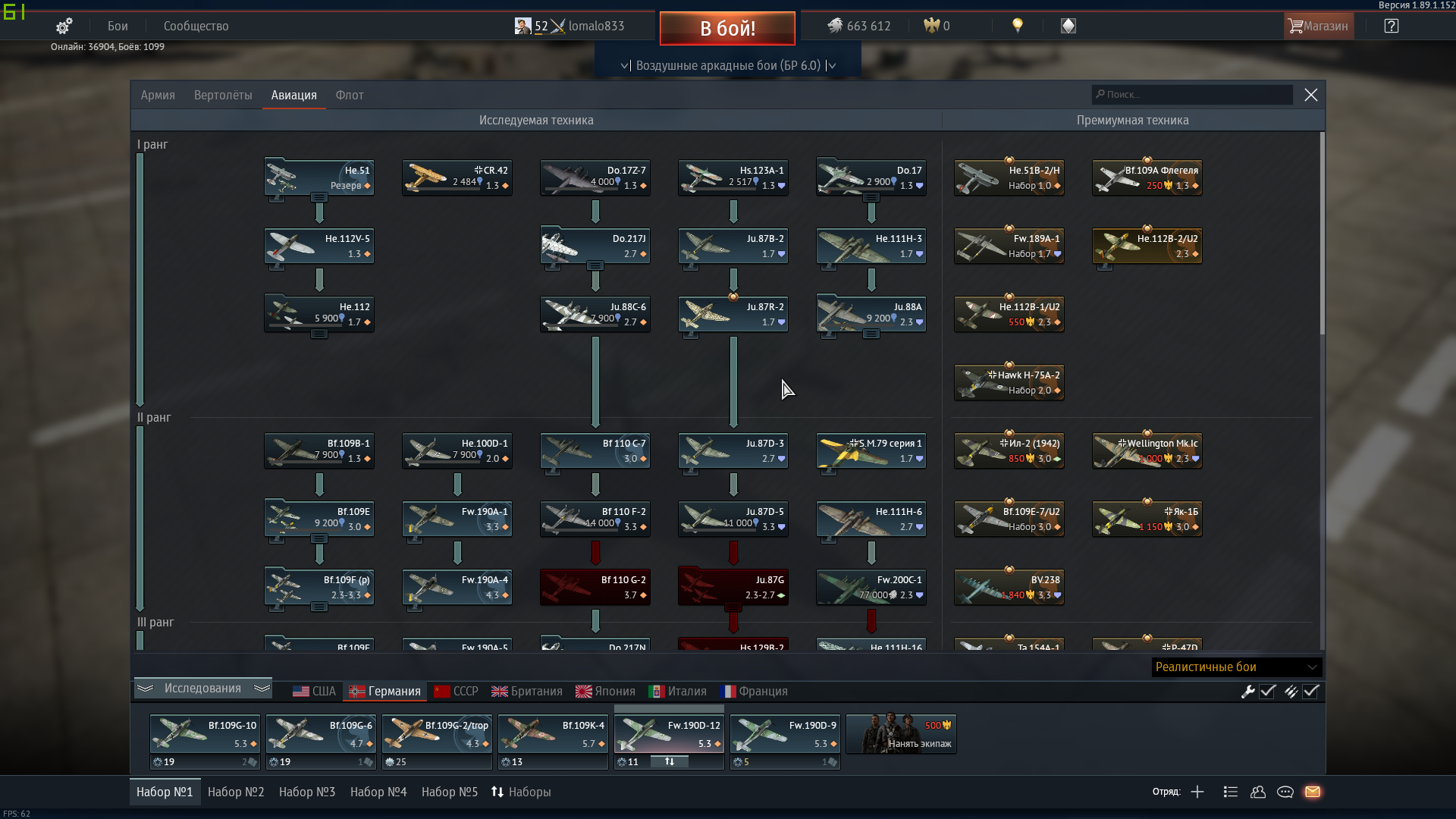
Task: Open the warbonds shop icon
Action: point(1068,26)
